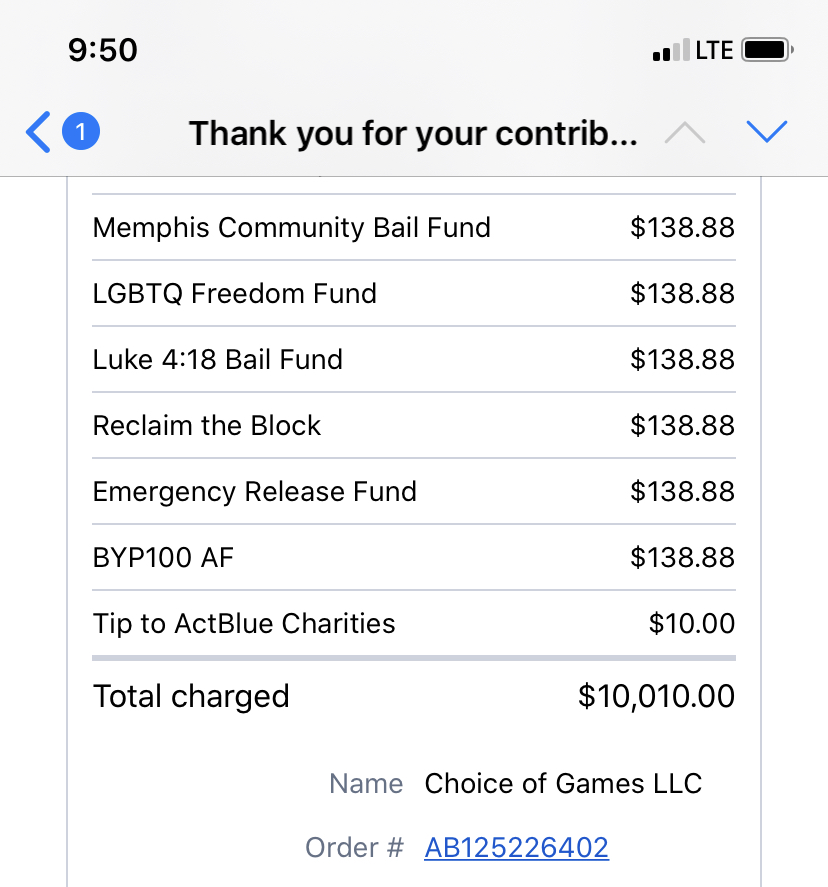Tap the Total charged amount $10,010.00
Image resolution: width=828 pixels, height=887 pixels.
(656, 696)
